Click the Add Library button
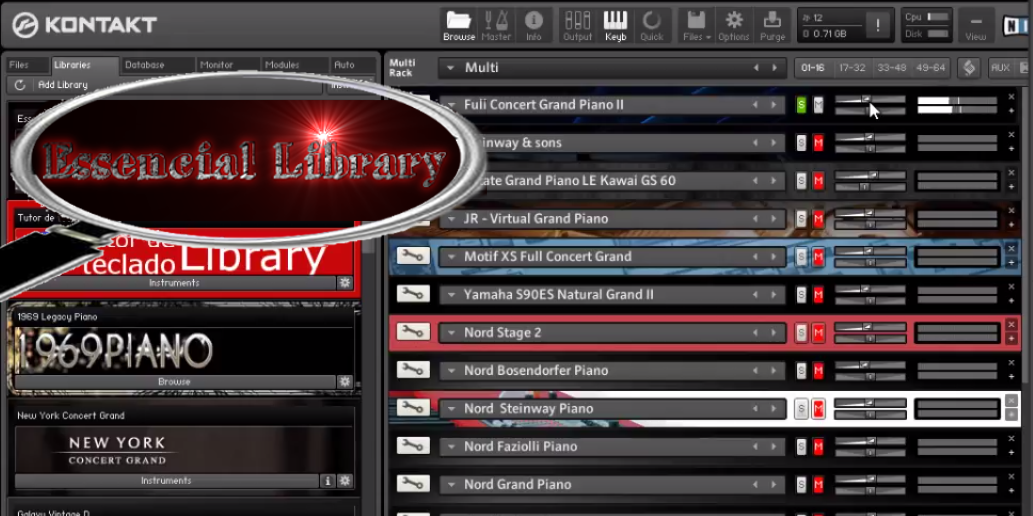 pos(63,85)
